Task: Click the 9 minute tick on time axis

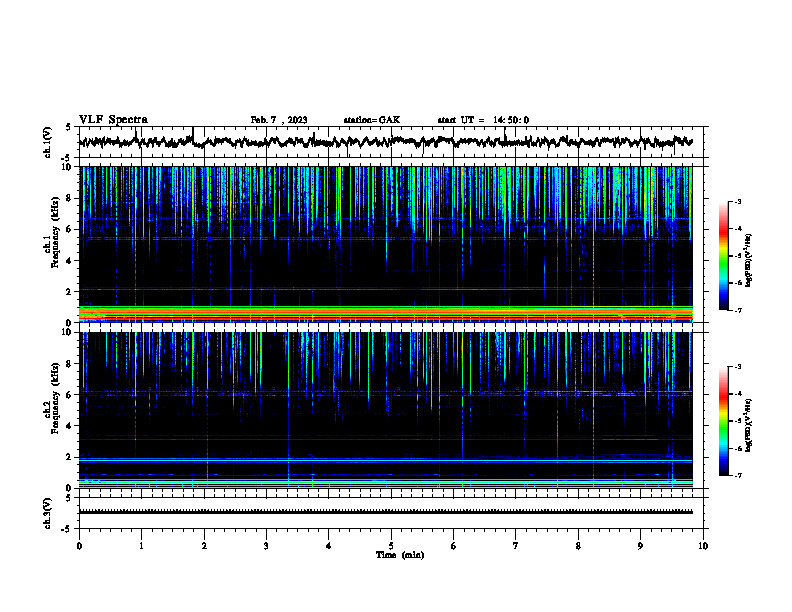Action: point(640,546)
